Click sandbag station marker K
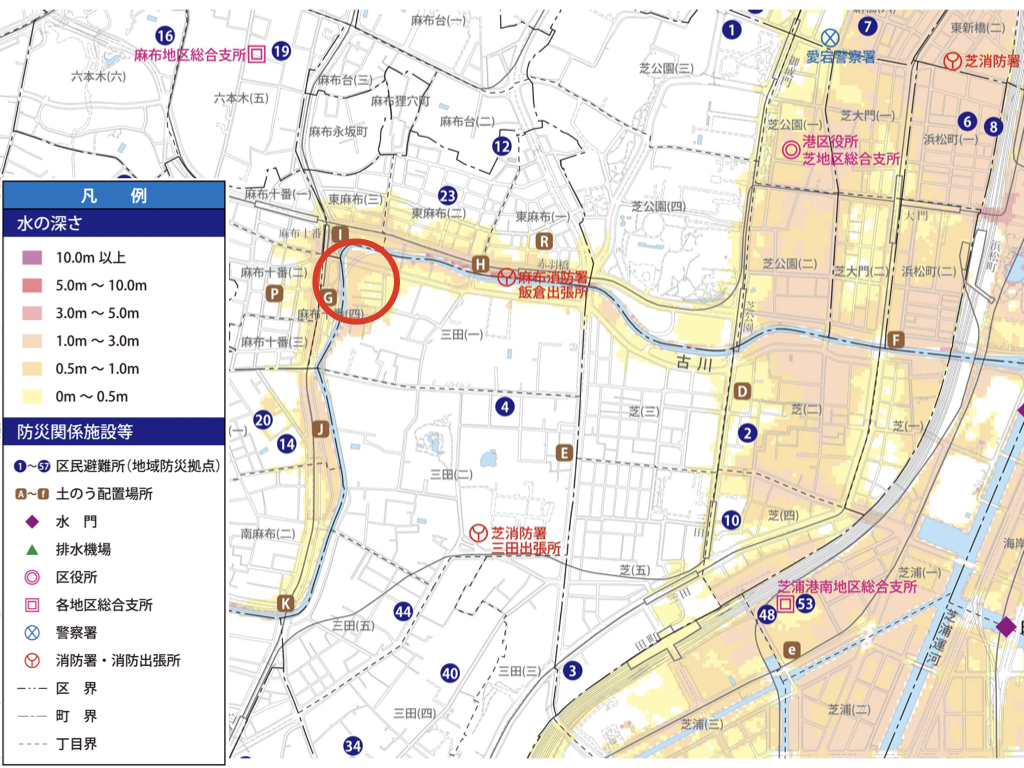This screenshot has width=1024, height=768. 286,603
